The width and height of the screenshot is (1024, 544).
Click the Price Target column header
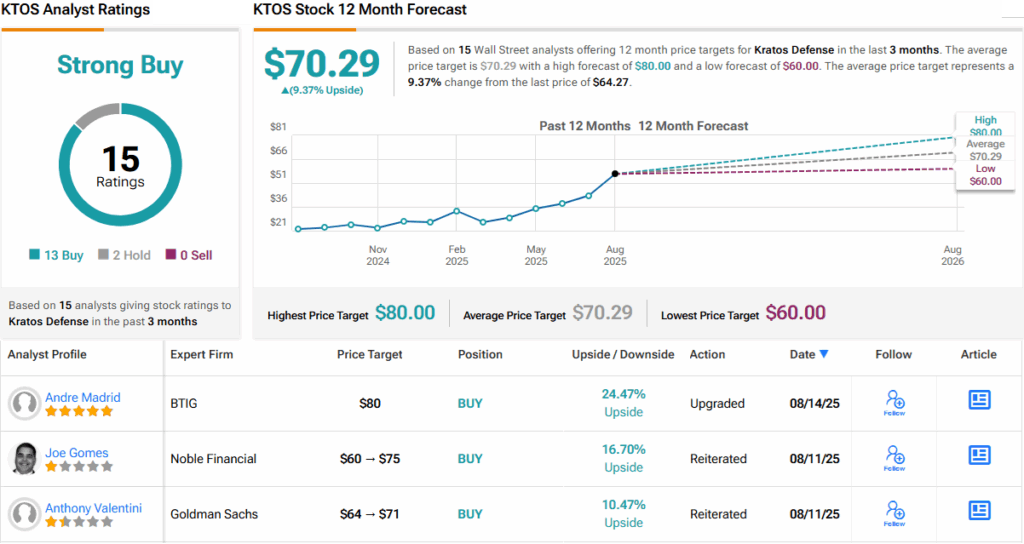coord(369,354)
